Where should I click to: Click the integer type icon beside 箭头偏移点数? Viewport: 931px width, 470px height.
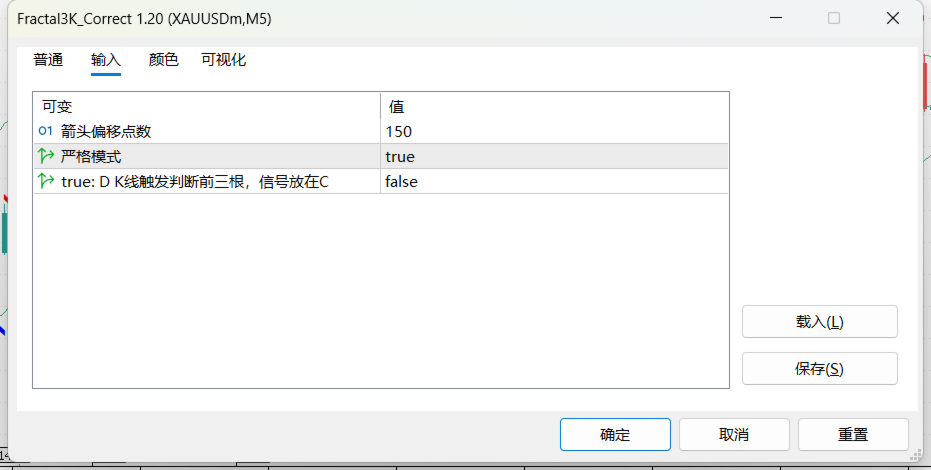click(x=46, y=131)
